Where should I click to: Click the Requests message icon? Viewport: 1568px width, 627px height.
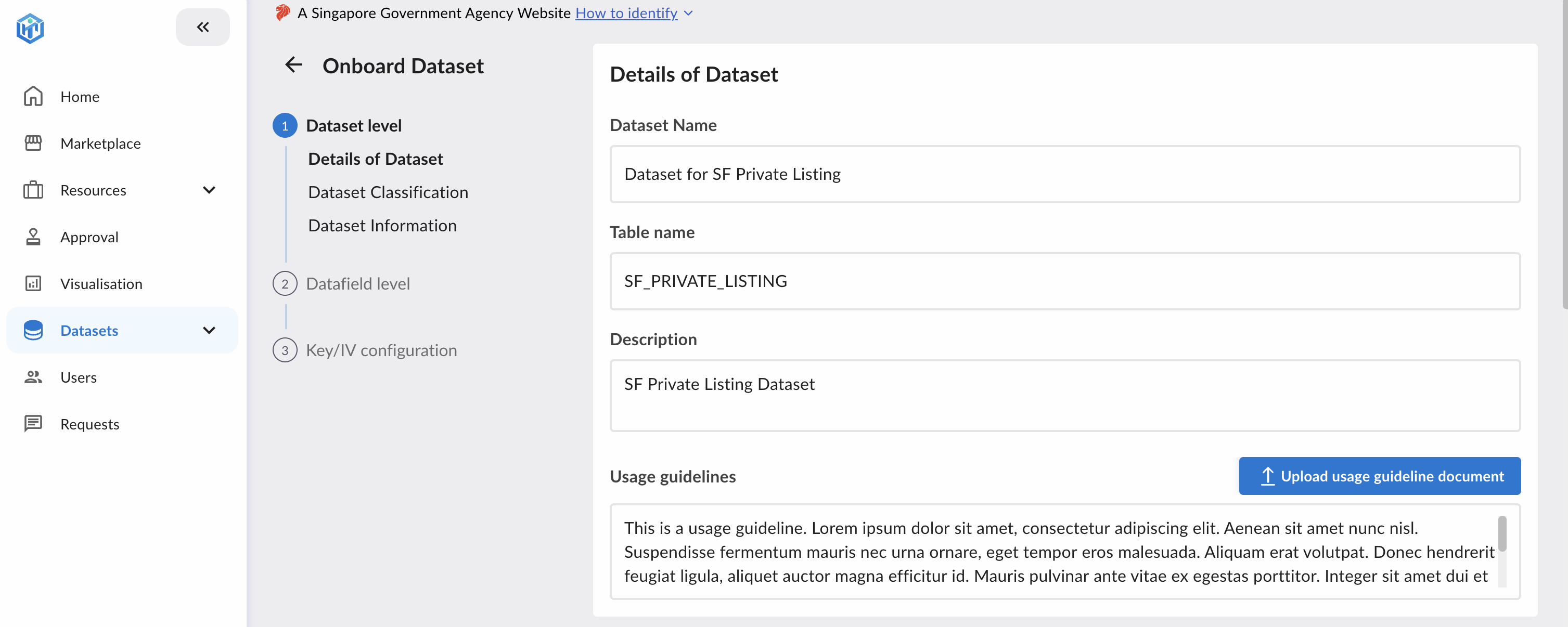pyautogui.click(x=33, y=423)
